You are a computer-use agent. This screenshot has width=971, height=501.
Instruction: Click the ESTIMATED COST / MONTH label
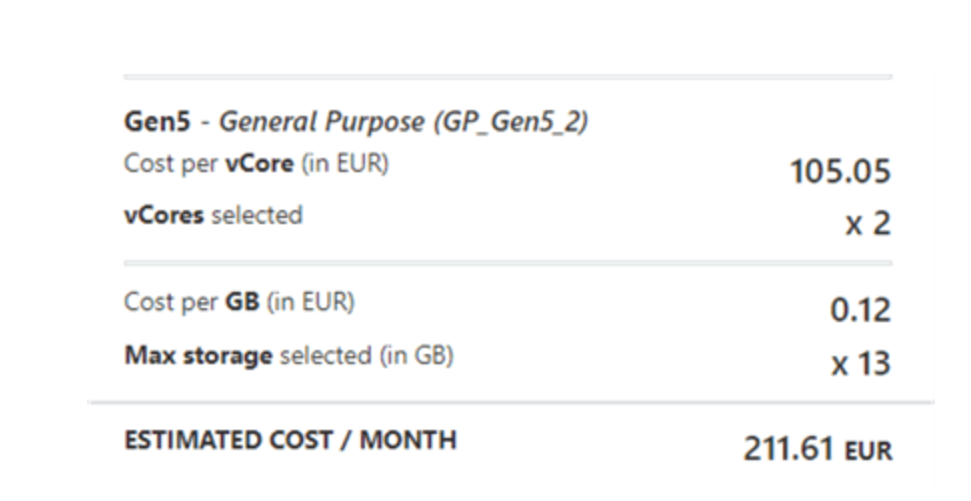pos(290,440)
